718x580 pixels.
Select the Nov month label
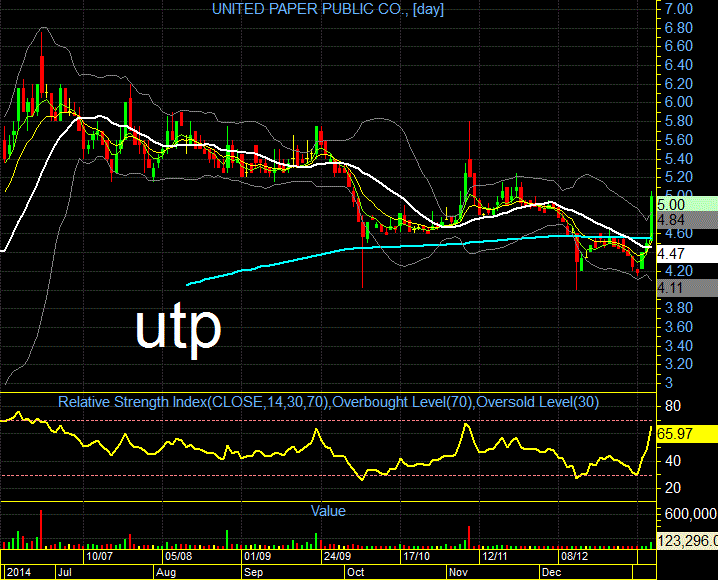[x=458, y=572]
